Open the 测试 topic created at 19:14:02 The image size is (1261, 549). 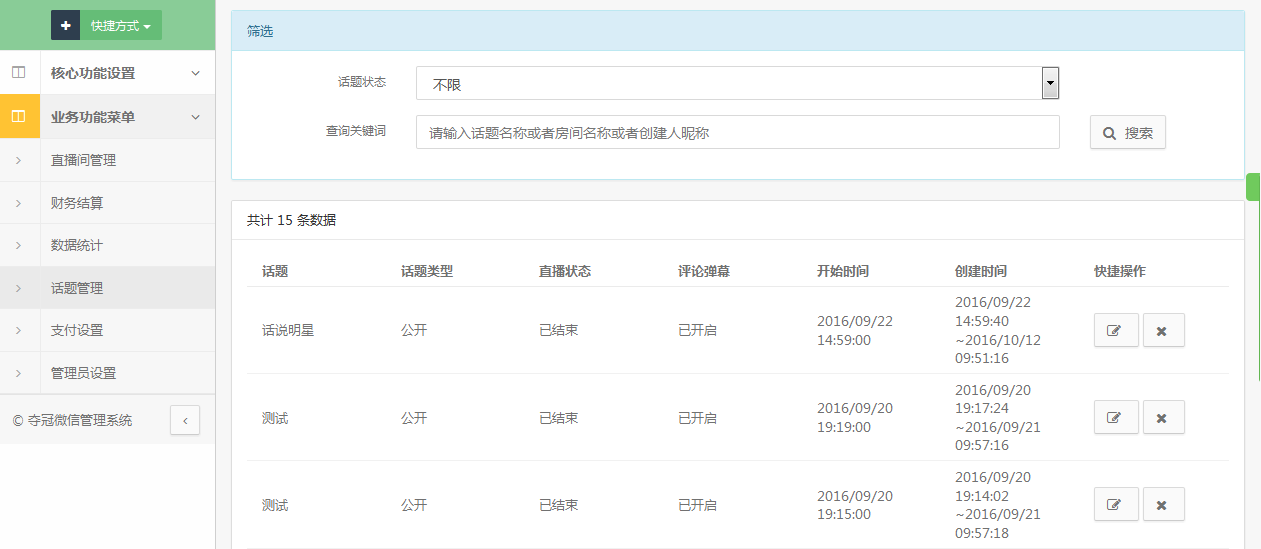pos(275,505)
